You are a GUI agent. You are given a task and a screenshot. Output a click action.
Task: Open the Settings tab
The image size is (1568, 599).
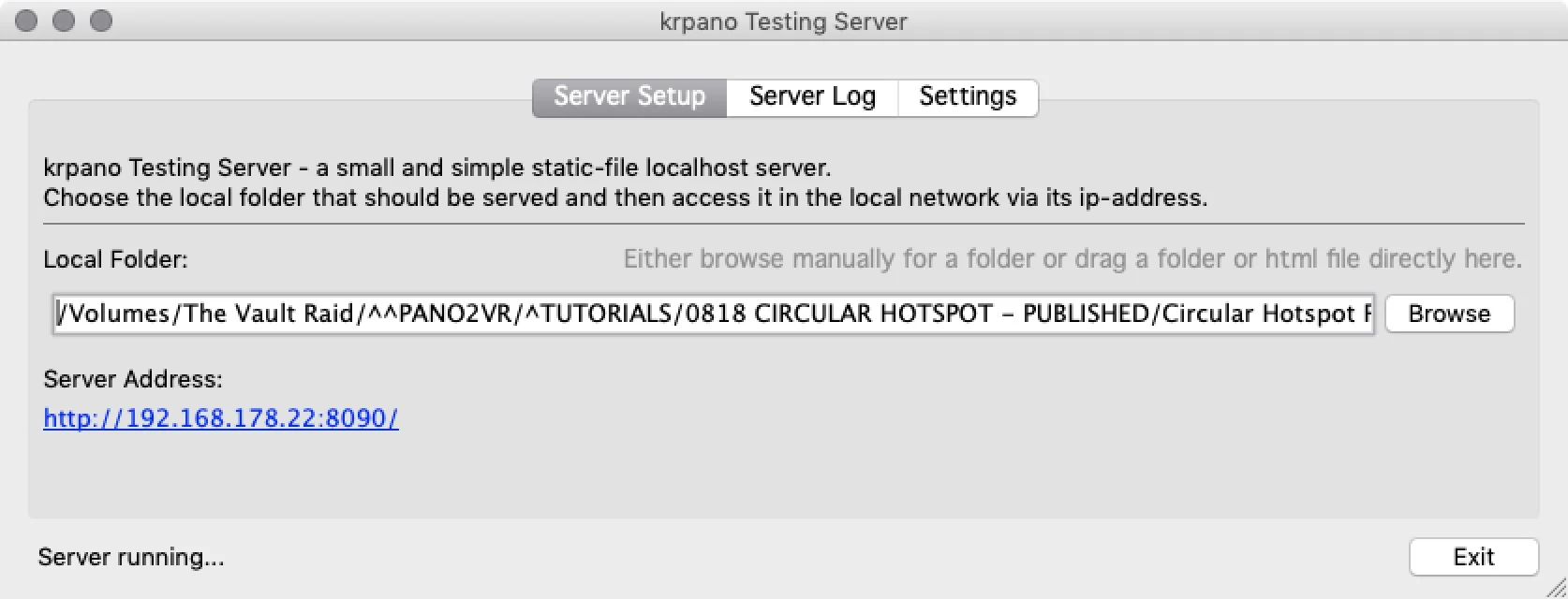pos(968,97)
